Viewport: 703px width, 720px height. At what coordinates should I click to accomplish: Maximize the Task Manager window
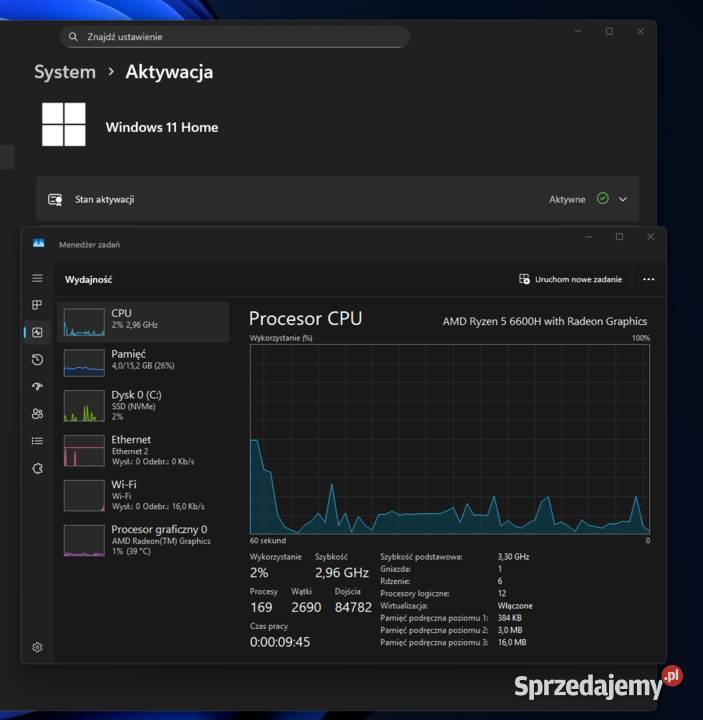click(x=619, y=236)
